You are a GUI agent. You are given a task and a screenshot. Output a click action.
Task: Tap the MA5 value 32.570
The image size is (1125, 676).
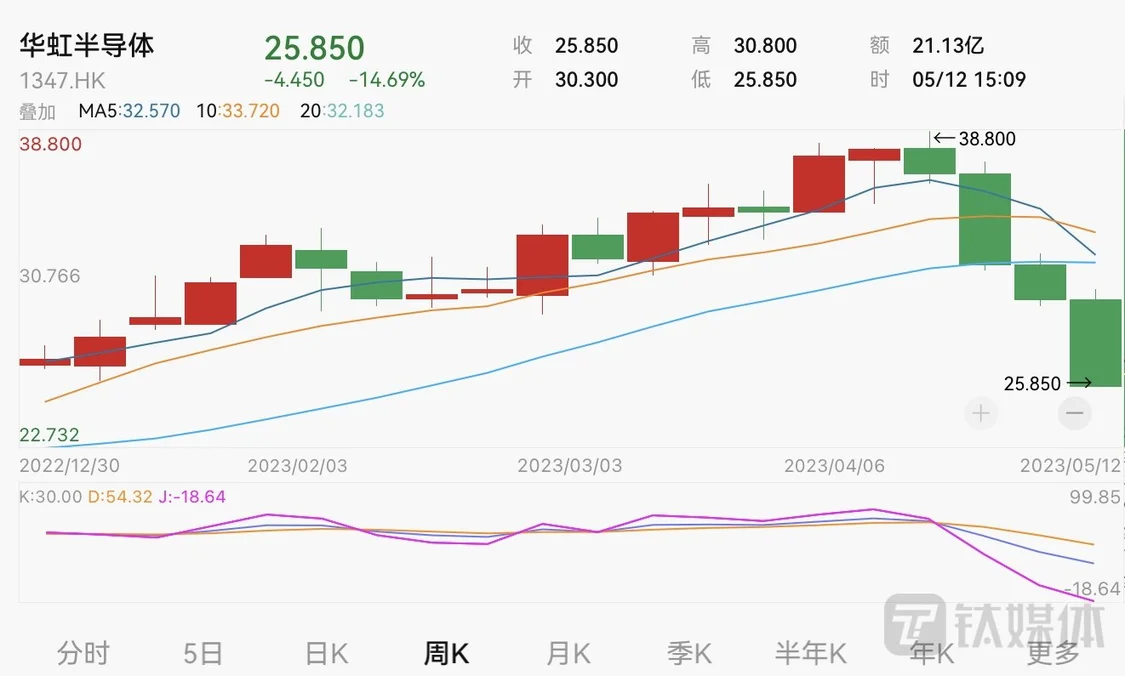click(x=151, y=111)
